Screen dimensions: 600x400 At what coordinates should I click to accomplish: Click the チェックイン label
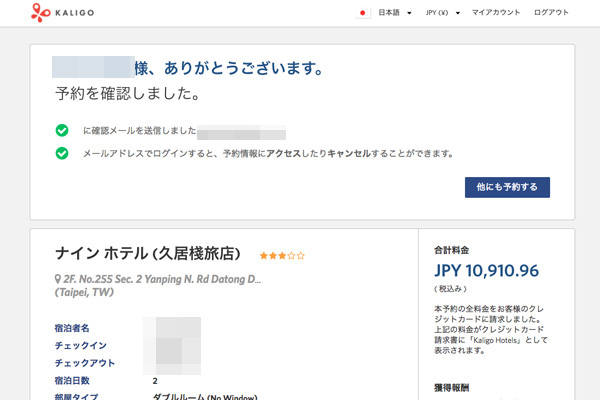(81, 346)
